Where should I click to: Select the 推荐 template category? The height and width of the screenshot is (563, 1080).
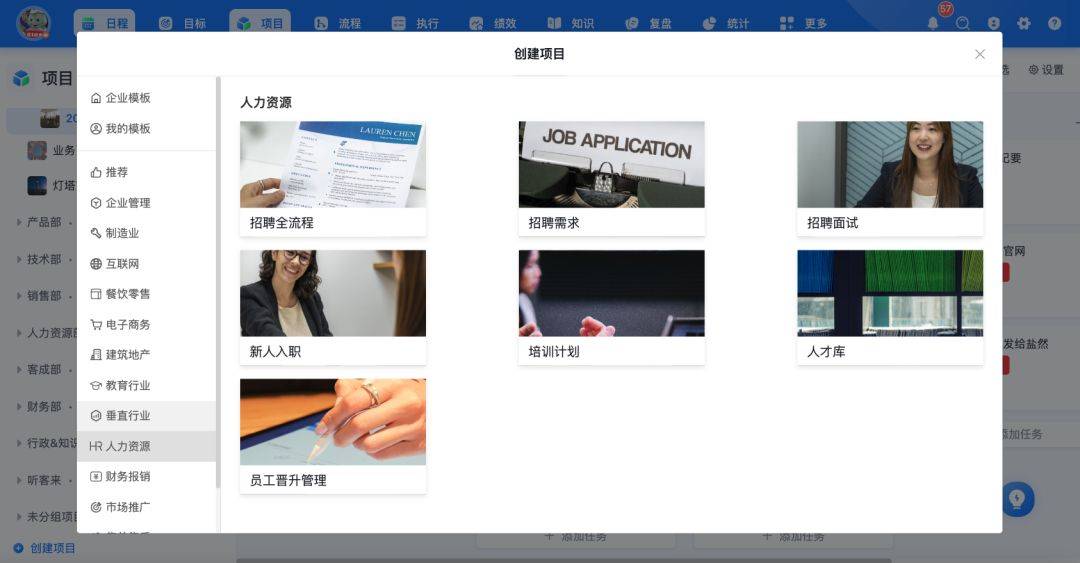(146, 172)
